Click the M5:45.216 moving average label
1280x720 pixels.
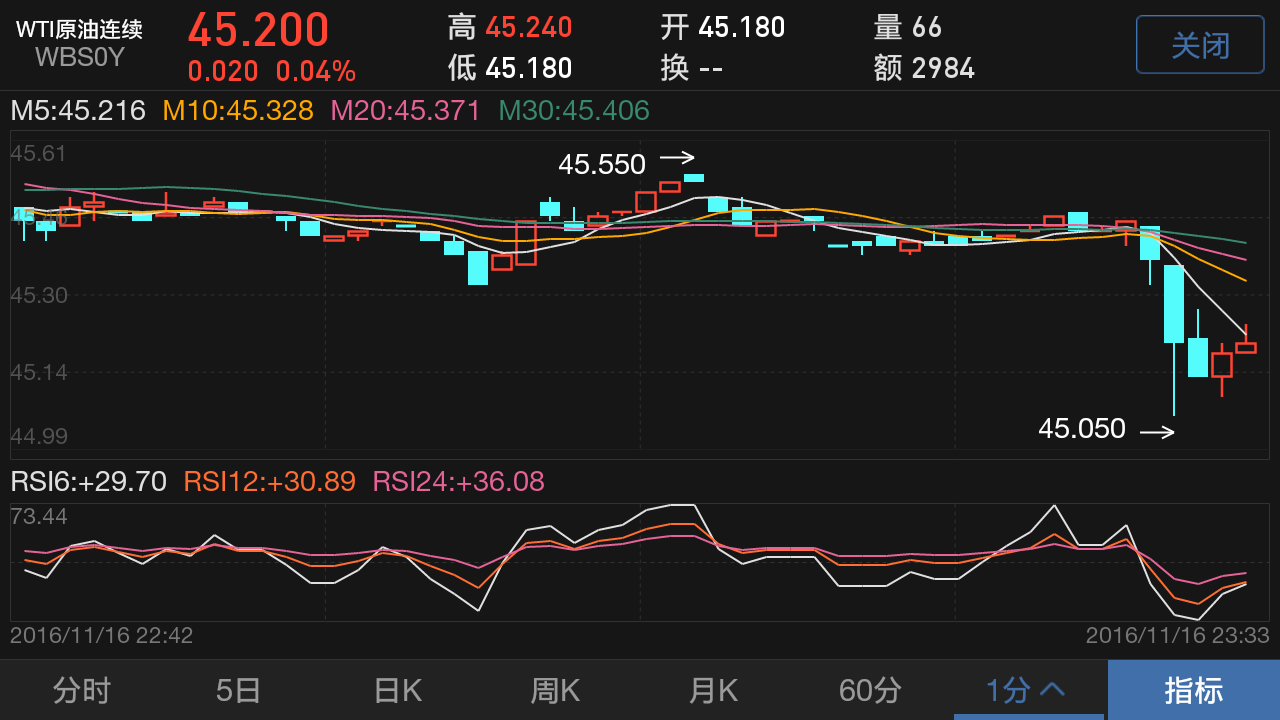point(78,110)
